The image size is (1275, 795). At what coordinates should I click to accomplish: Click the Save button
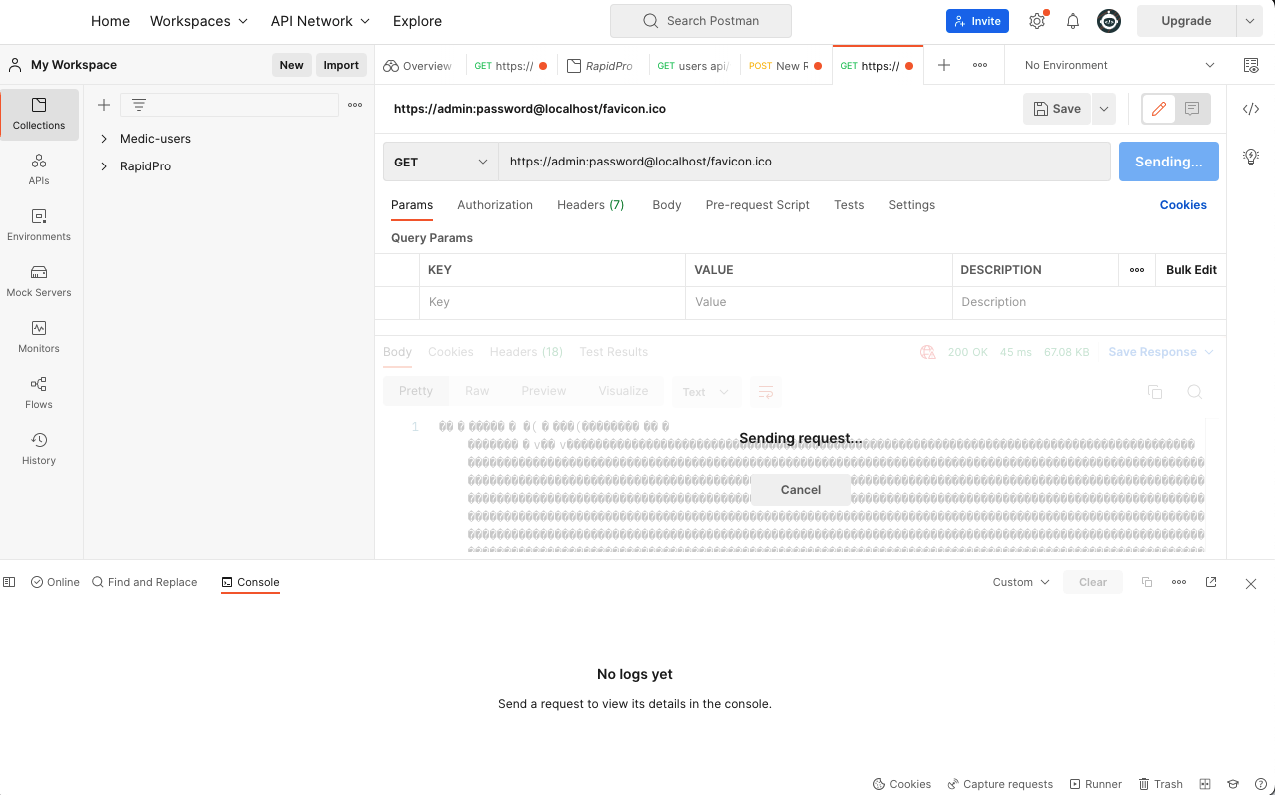click(1056, 109)
